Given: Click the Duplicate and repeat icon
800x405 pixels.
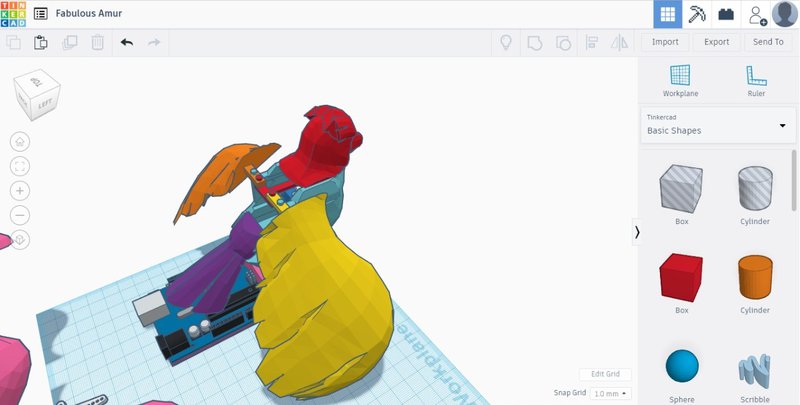Looking at the screenshot, I should 69,42.
